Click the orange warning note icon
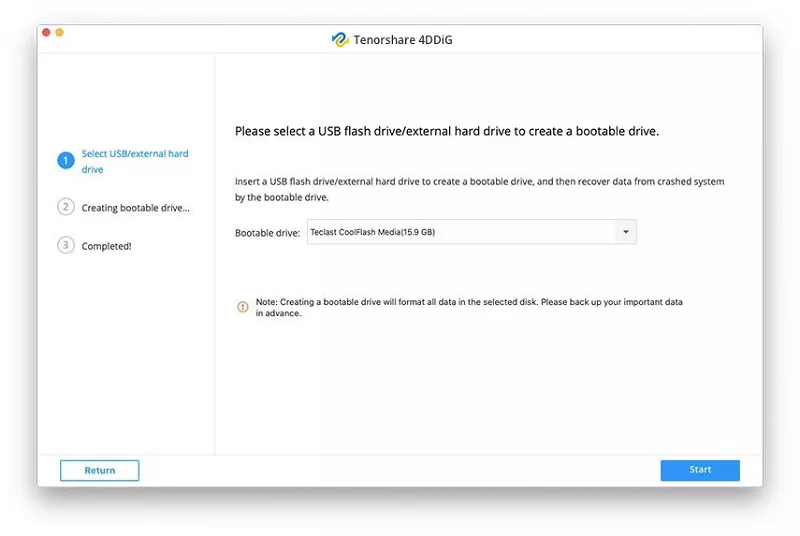 coord(243,307)
